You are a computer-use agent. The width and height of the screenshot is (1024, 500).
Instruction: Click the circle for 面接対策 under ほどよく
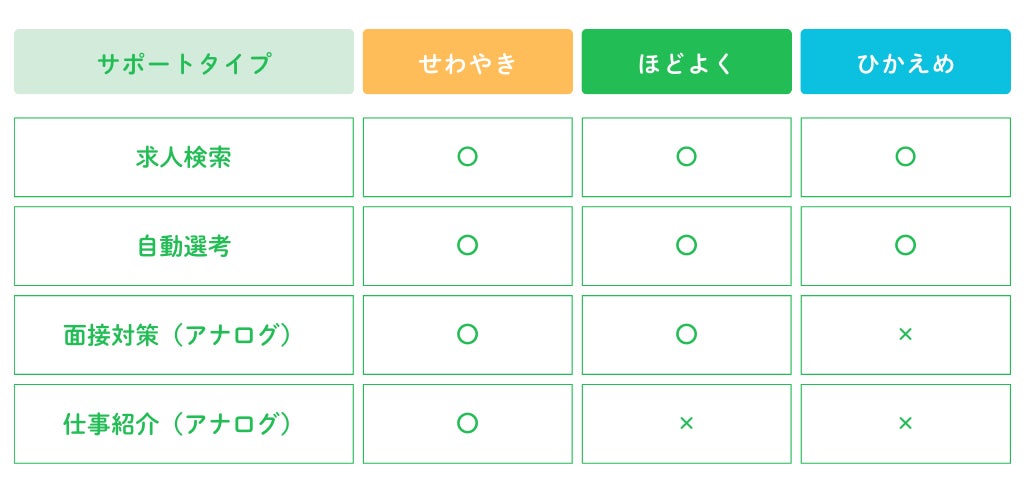[686, 334]
